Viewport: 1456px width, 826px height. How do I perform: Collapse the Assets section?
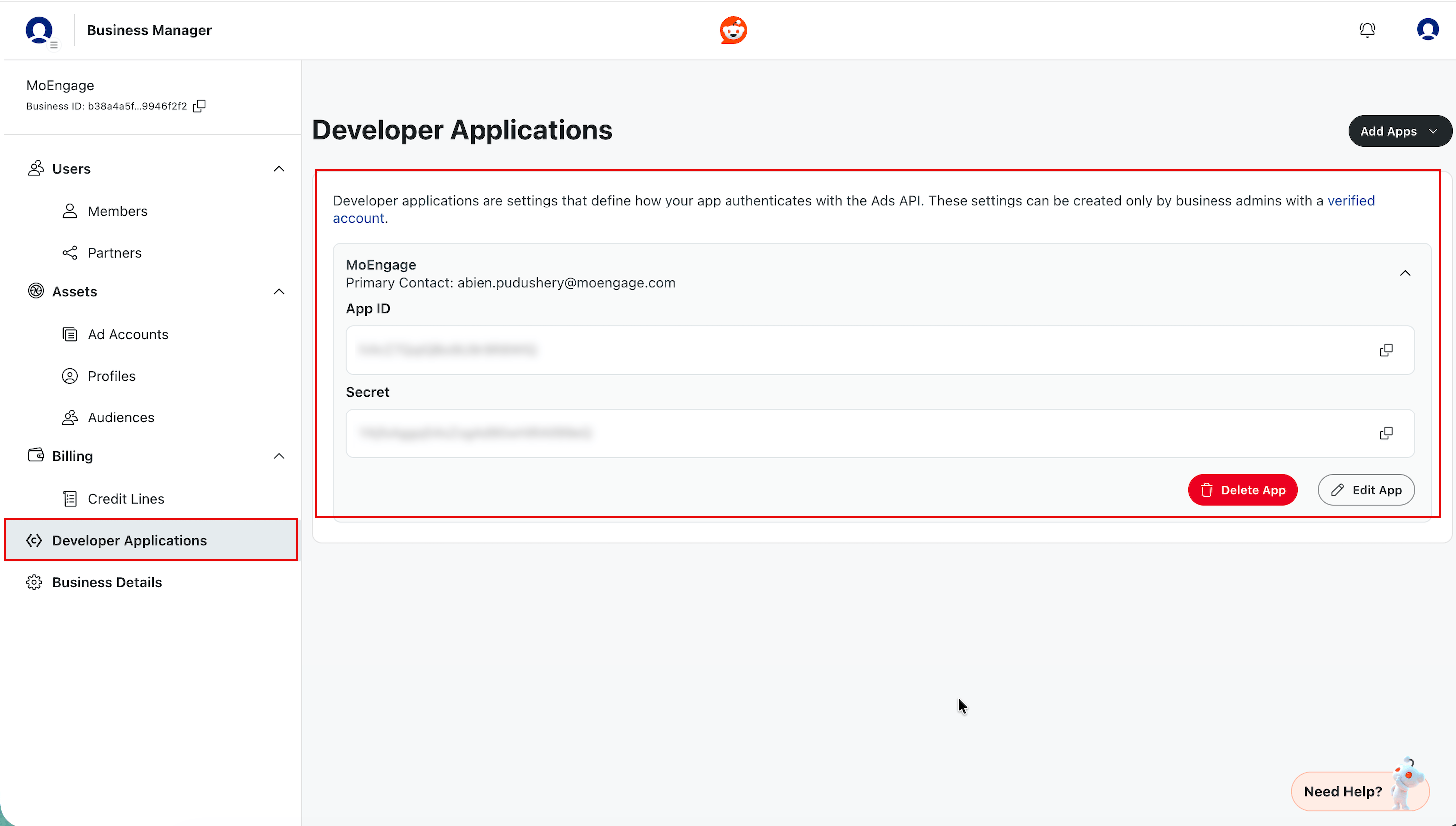point(279,292)
